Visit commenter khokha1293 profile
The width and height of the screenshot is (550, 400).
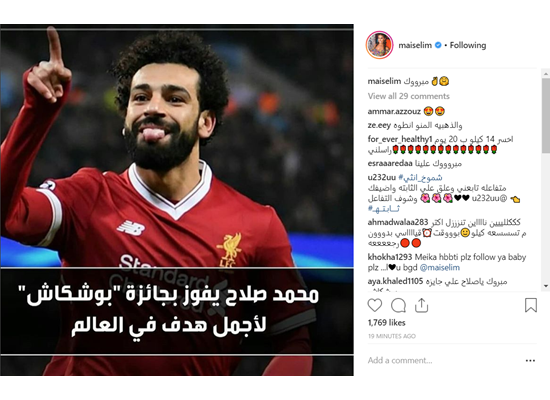390,257
